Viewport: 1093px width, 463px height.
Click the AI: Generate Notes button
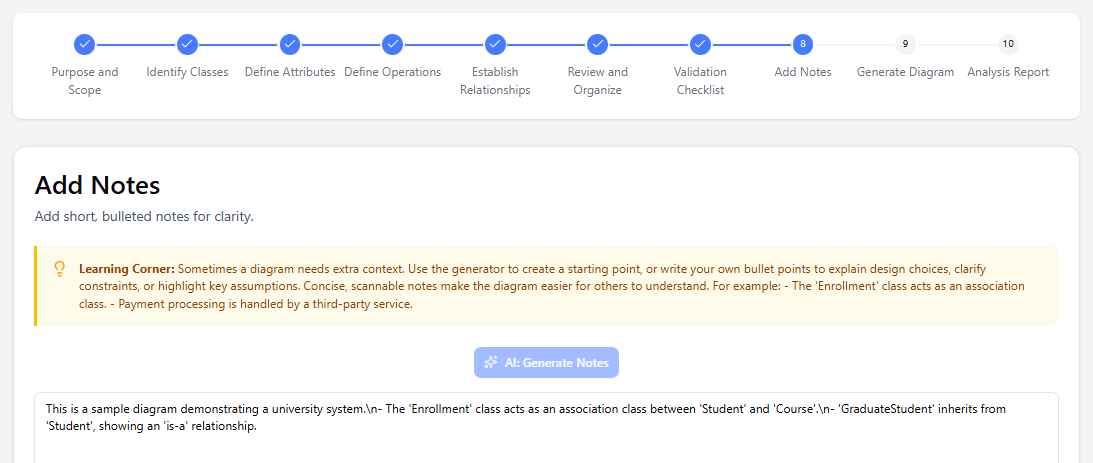click(546, 363)
